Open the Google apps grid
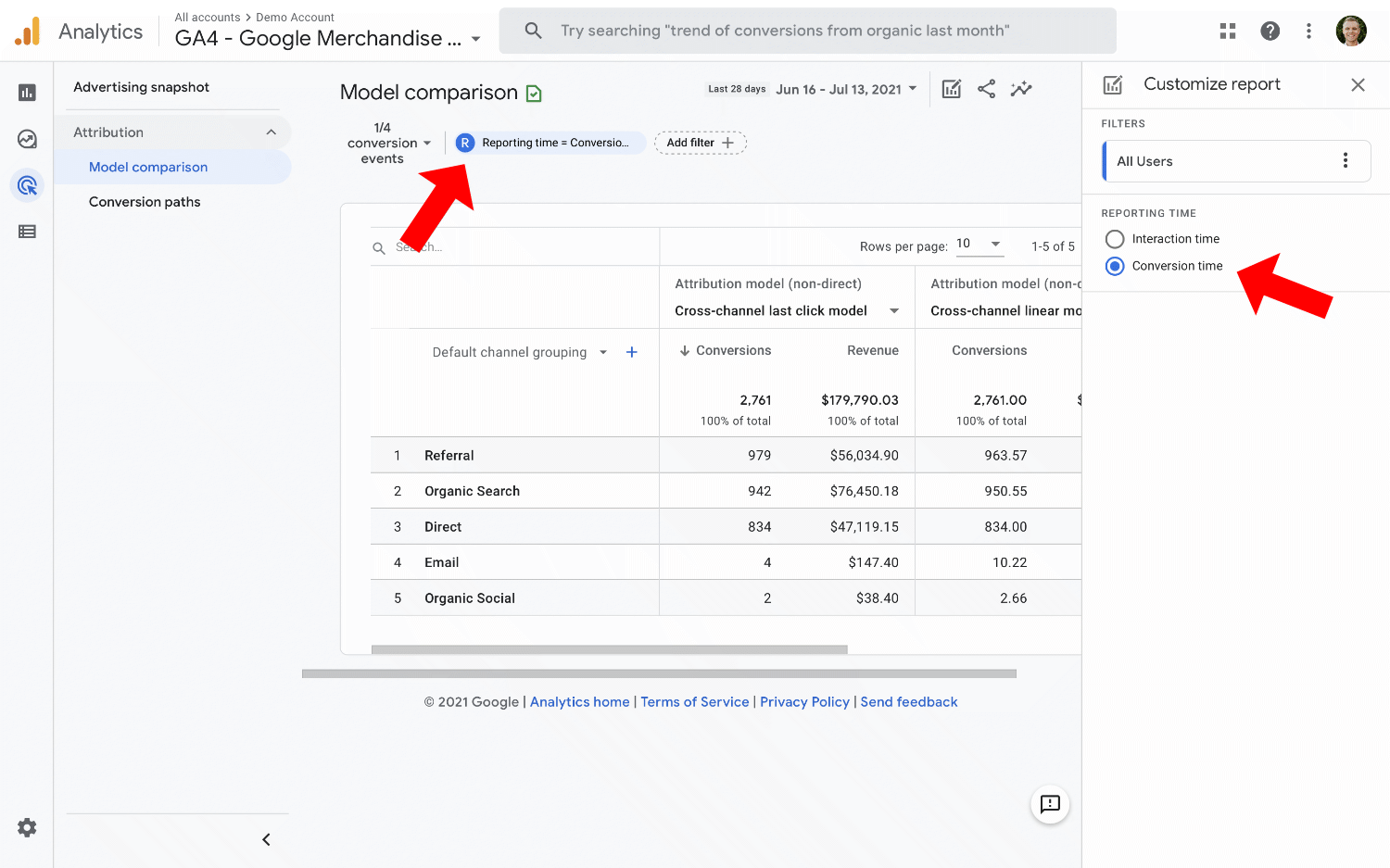 (1228, 31)
